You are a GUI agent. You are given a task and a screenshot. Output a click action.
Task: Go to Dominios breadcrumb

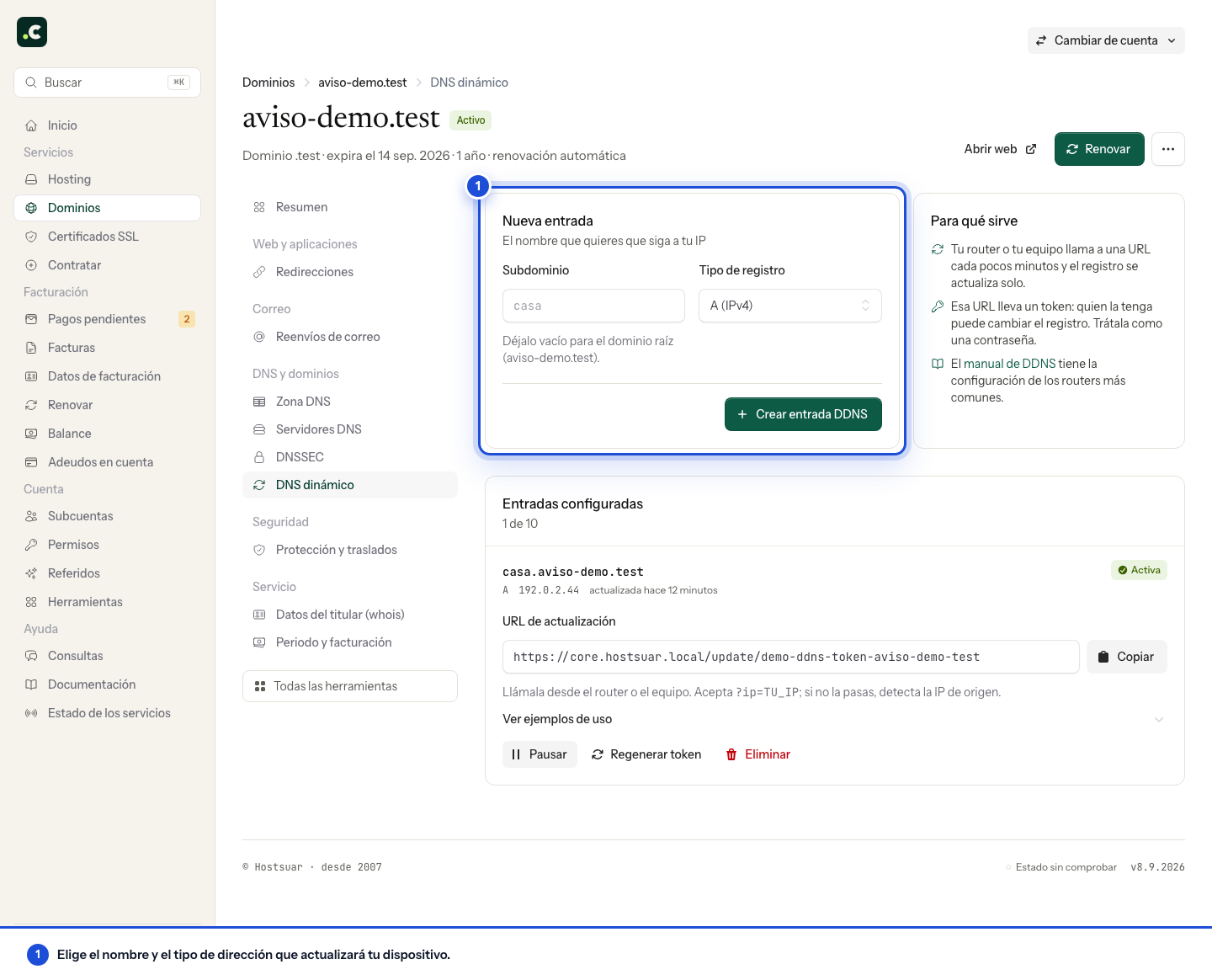[x=268, y=83]
